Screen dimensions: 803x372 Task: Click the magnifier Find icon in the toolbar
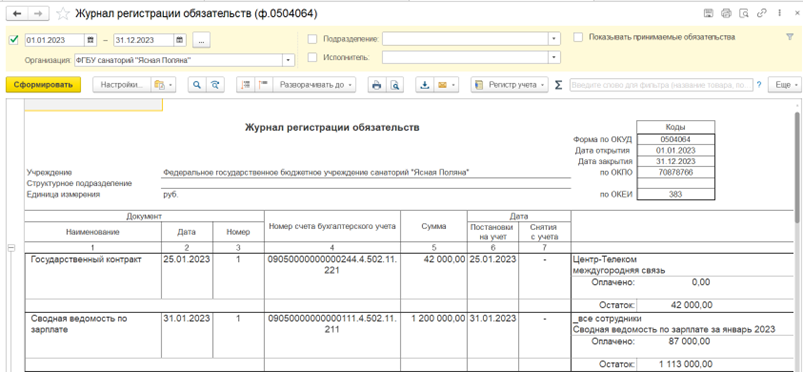coord(196,86)
